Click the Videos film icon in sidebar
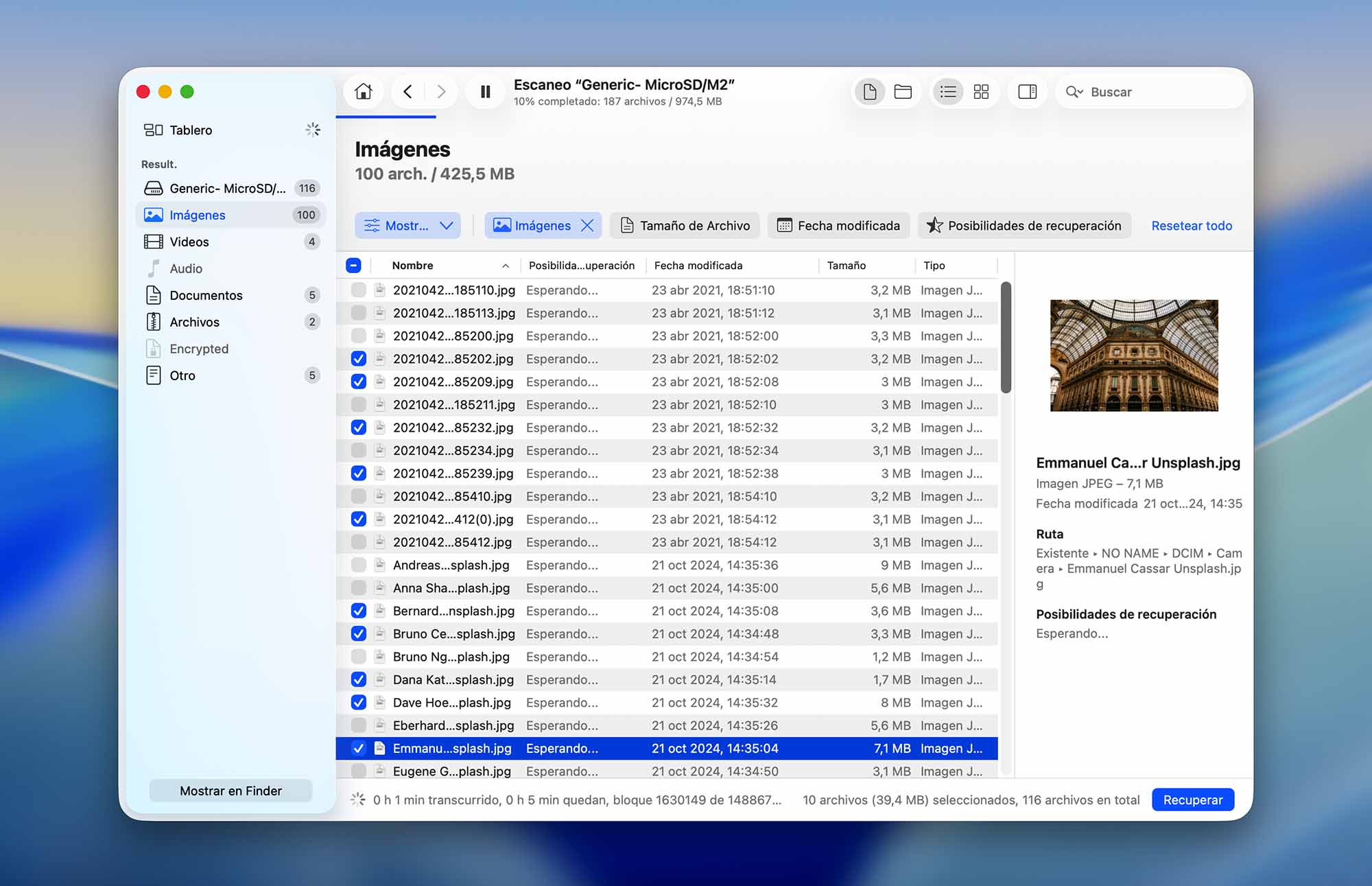The image size is (1372, 886). (154, 242)
